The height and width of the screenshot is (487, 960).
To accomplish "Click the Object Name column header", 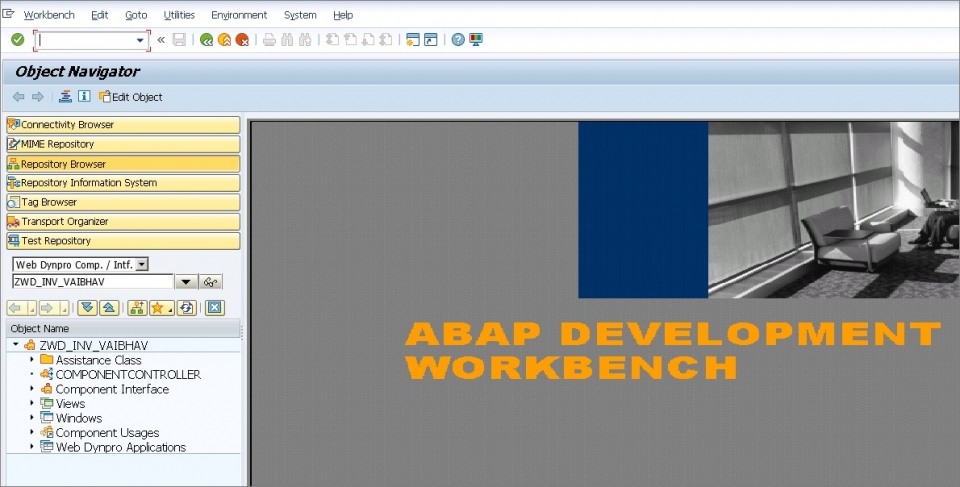I will [123, 328].
